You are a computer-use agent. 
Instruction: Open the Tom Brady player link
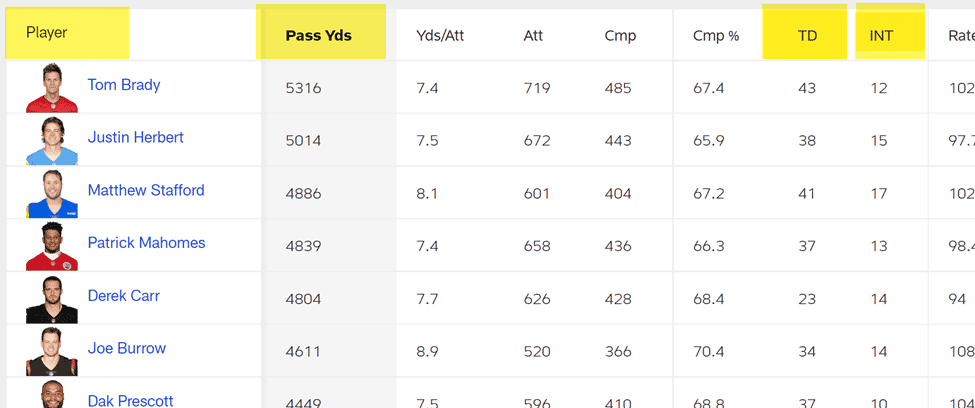click(x=124, y=85)
